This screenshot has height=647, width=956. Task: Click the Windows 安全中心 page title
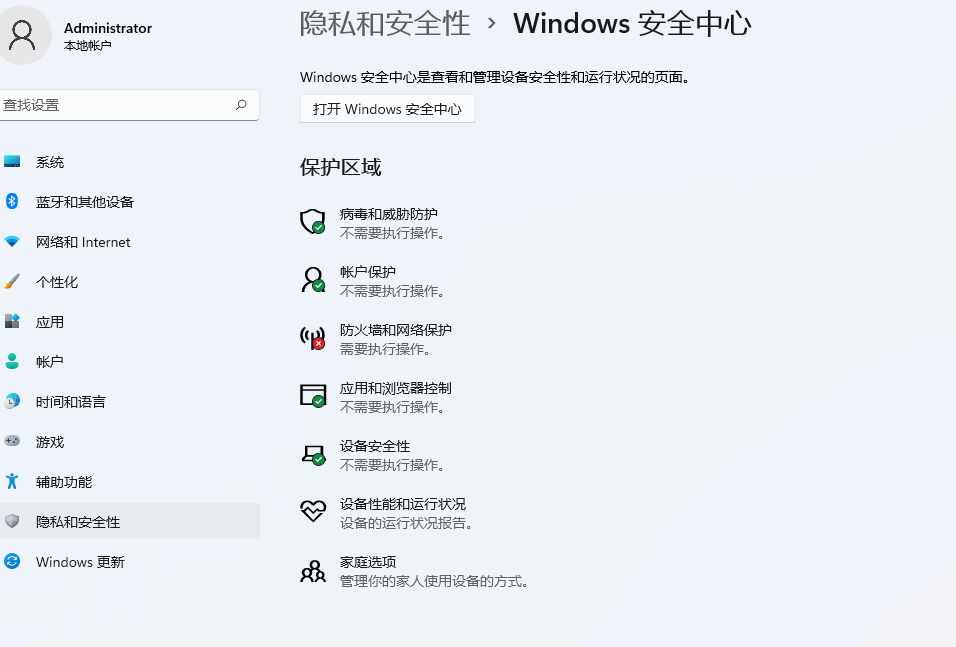[632, 23]
